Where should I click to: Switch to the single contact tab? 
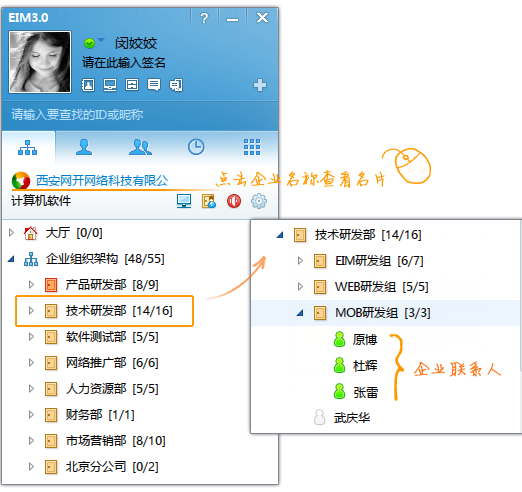84,147
